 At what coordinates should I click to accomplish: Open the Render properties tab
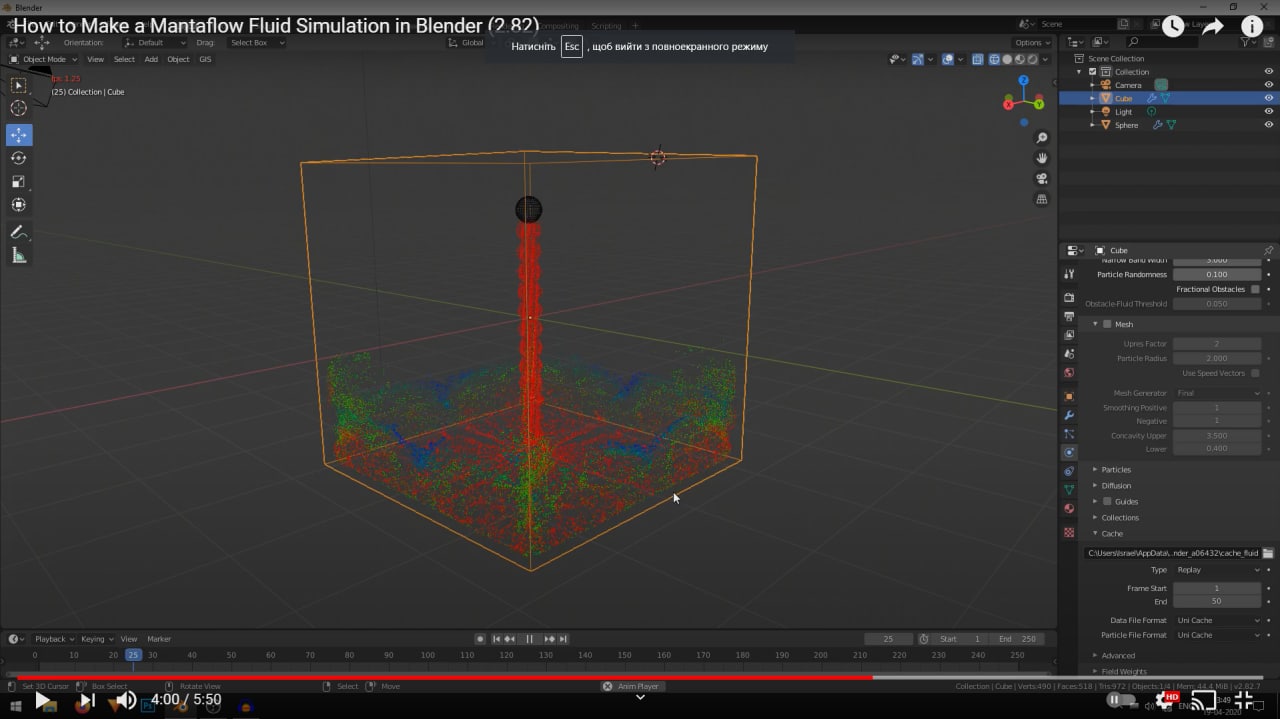point(1069,297)
